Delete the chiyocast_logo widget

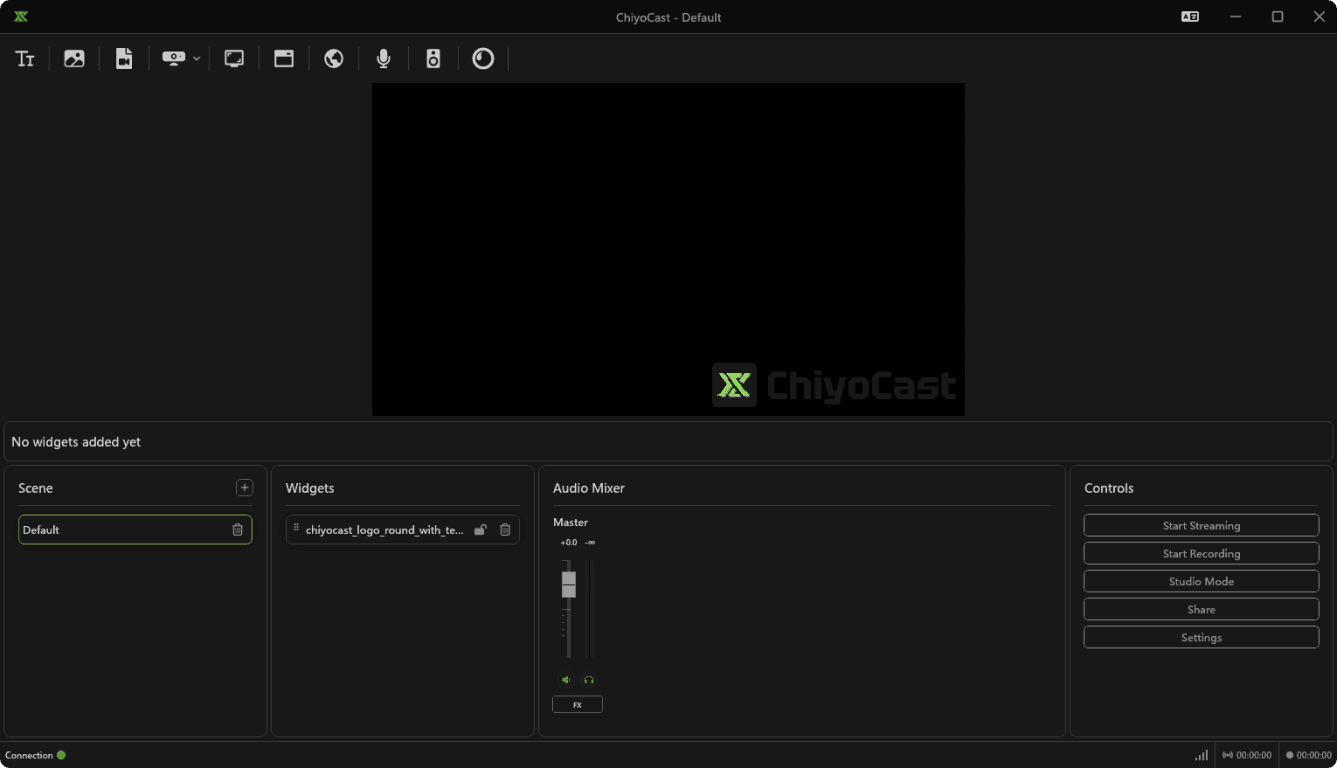pyautogui.click(x=505, y=530)
